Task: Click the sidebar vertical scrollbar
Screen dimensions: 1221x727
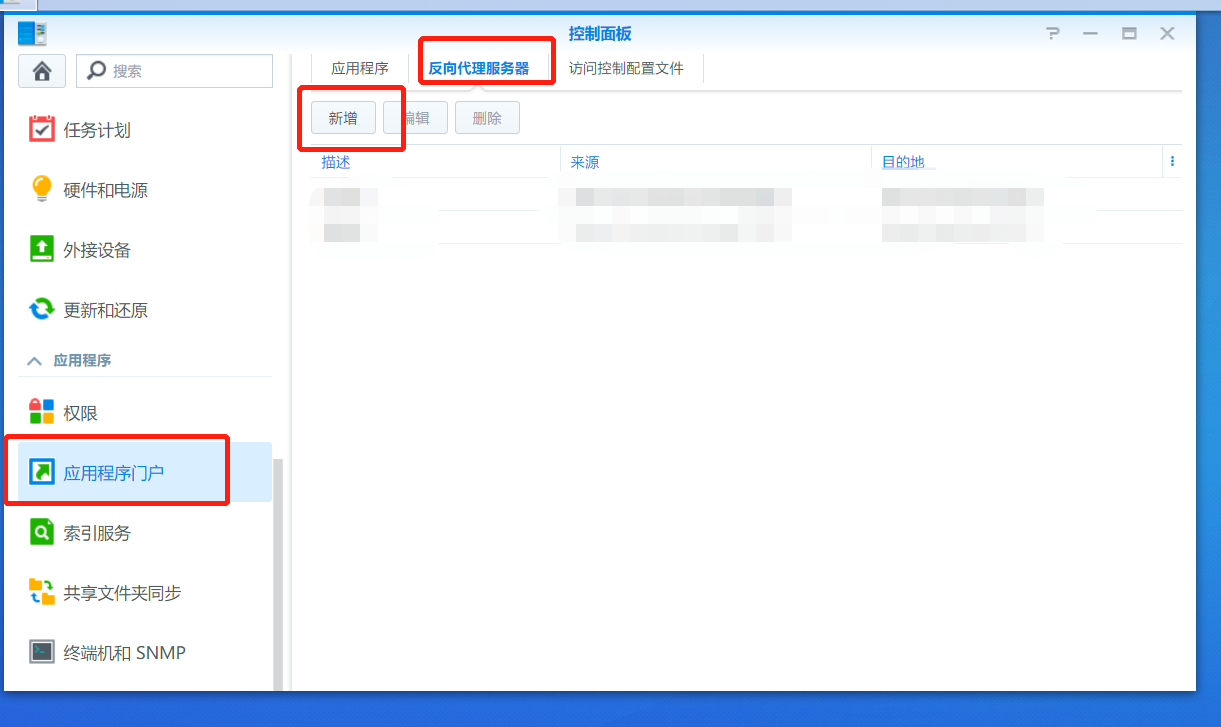Action: 278,570
